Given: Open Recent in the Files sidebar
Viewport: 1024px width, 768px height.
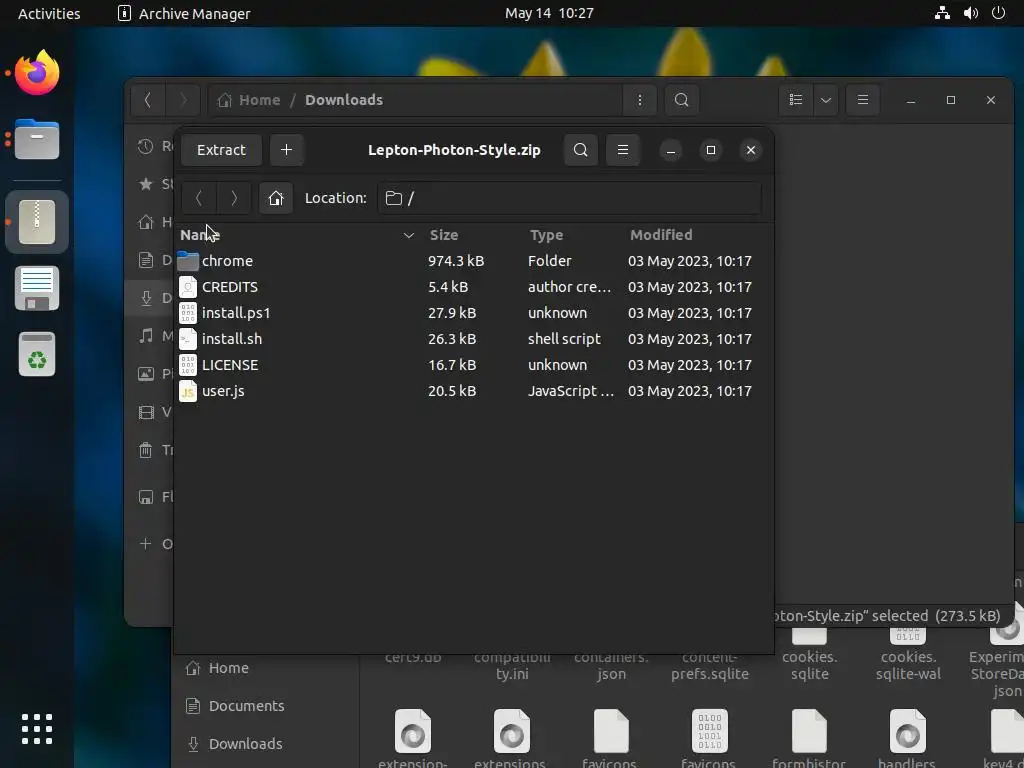Looking at the screenshot, I should pyautogui.click(x=155, y=146).
